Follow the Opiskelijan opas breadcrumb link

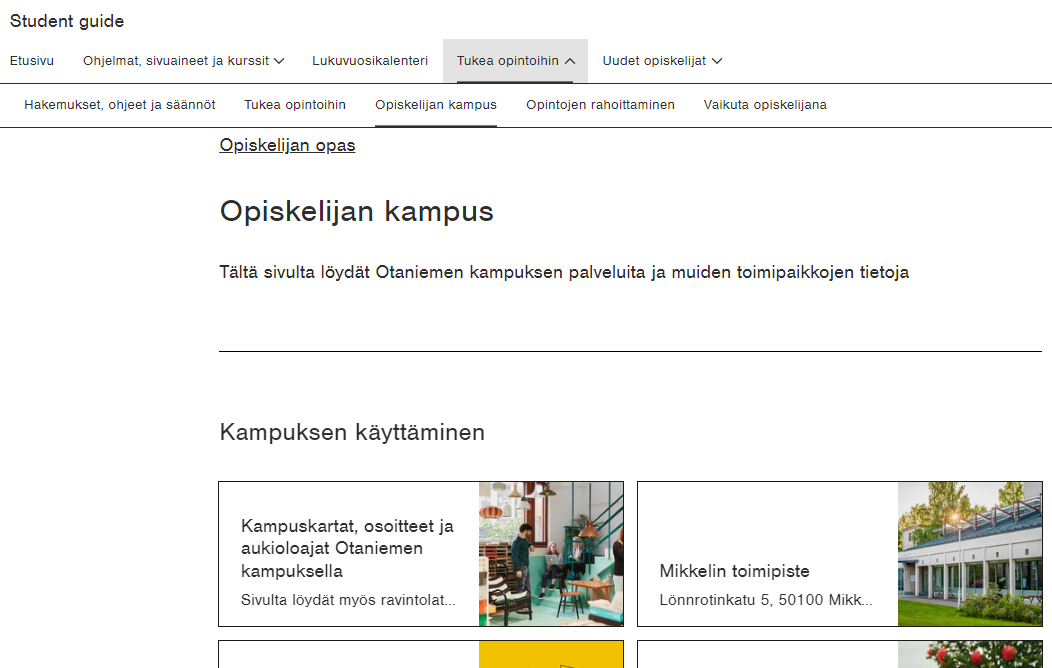pyautogui.click(x=287, y=146)
